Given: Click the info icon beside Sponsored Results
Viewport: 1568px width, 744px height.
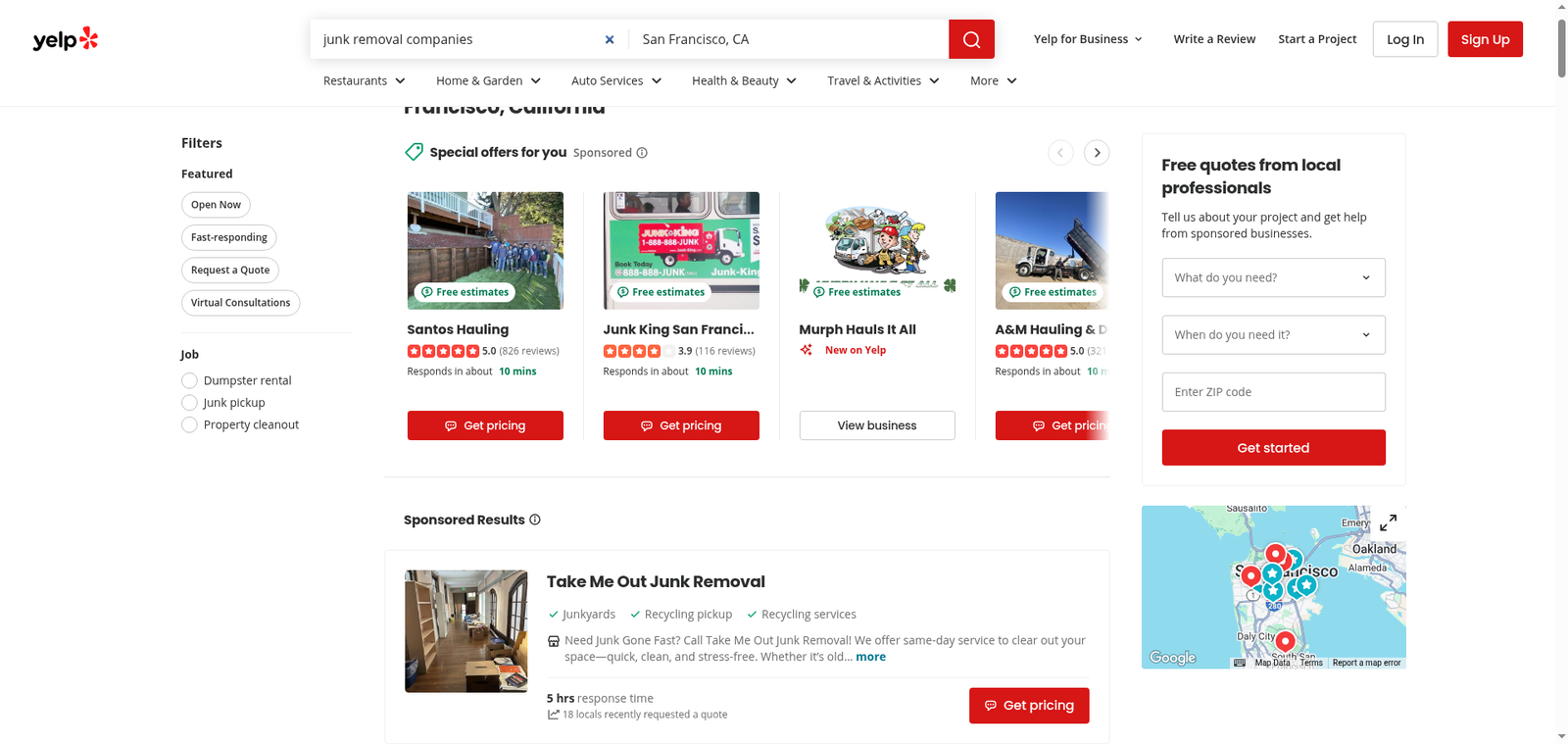Looking at the screenshot, I should 535,520.
